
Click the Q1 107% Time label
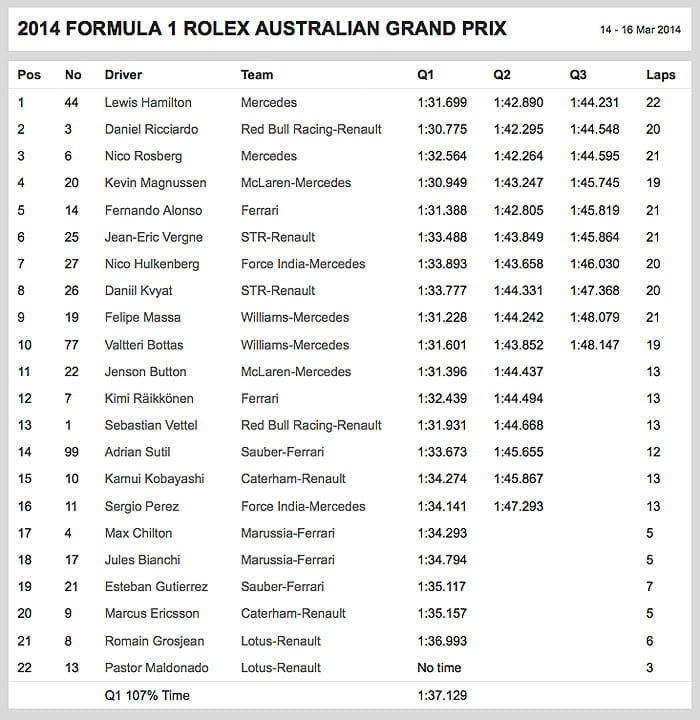tap(147, 695)
